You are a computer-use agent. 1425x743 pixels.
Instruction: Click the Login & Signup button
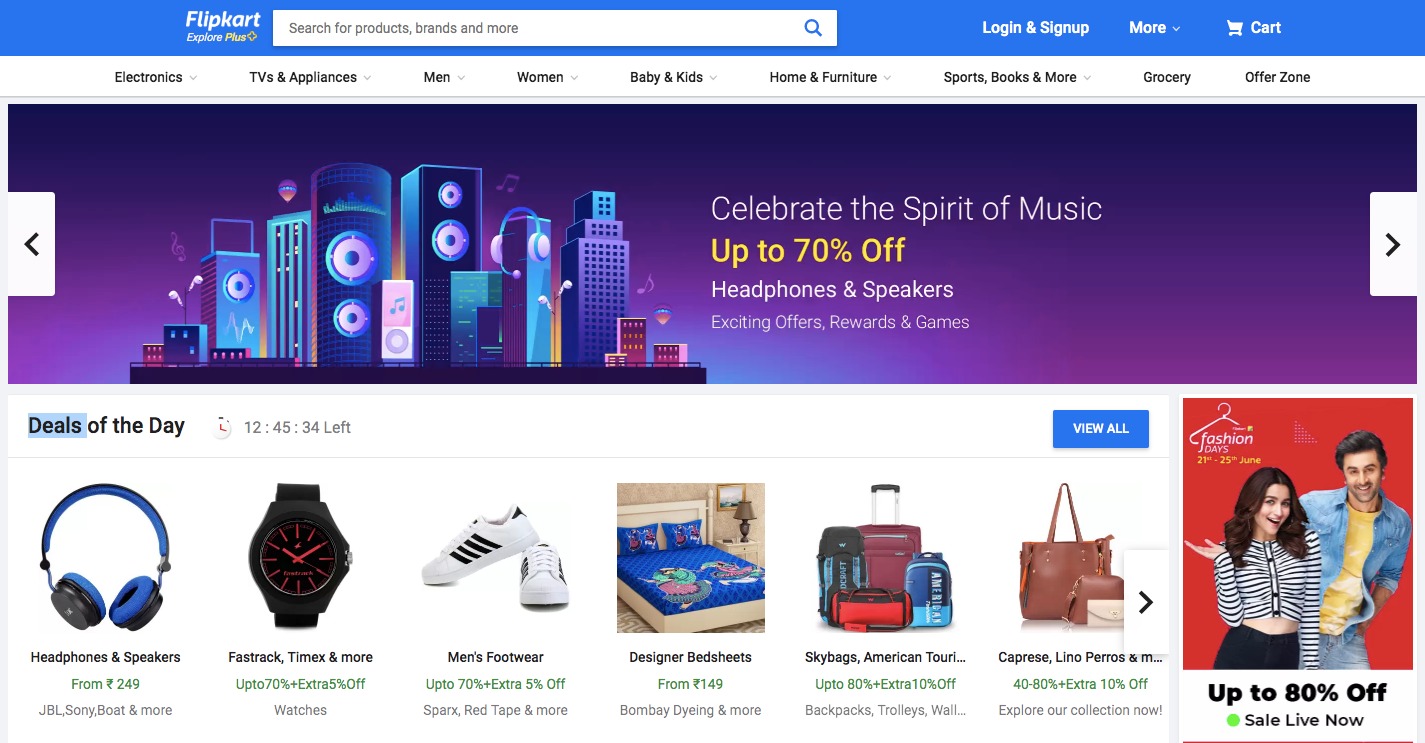[x=1035, y=28]
